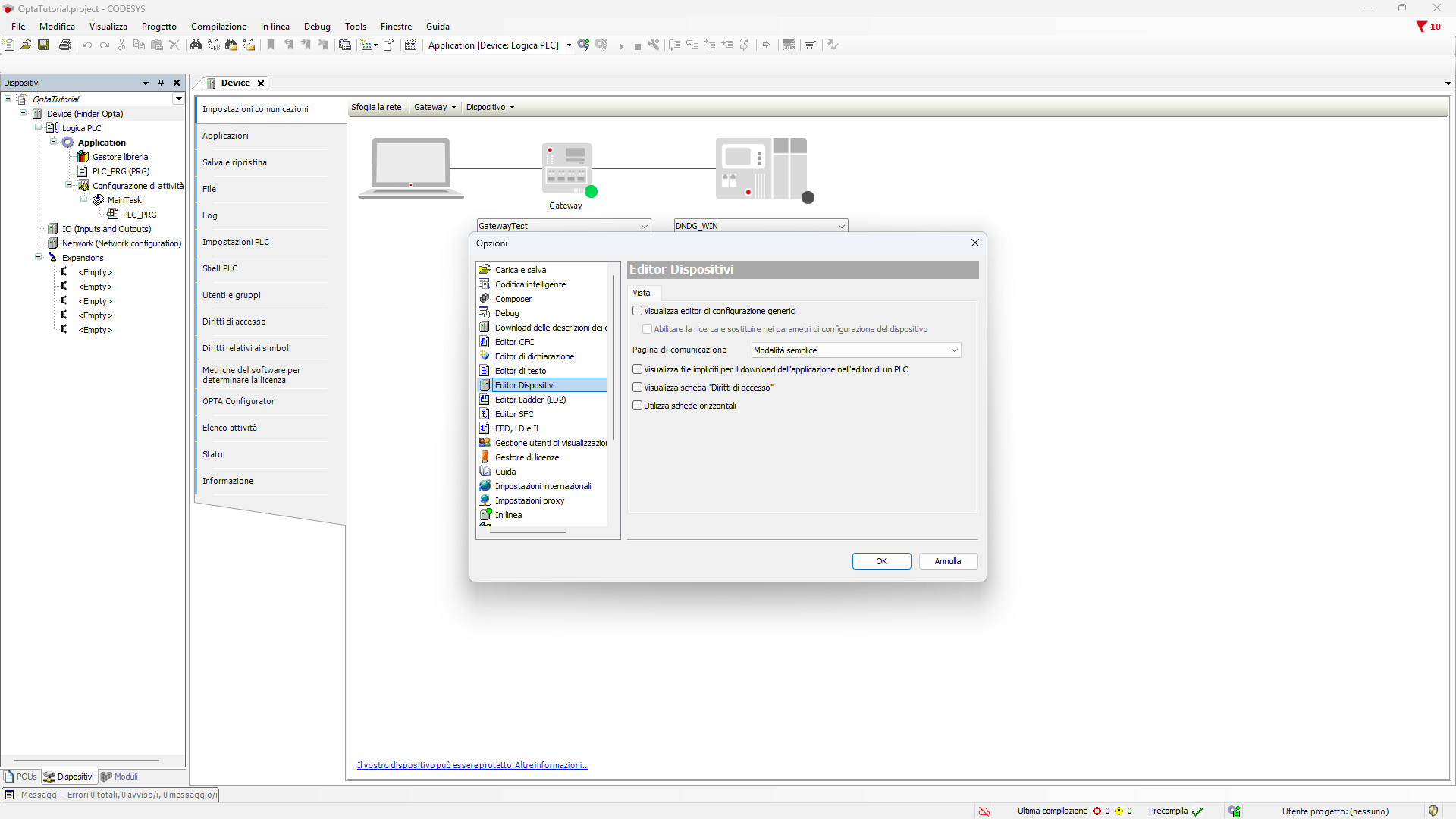Click the options category list vertical scrollbar
The image size is (1456, 819).
[613, 356]
